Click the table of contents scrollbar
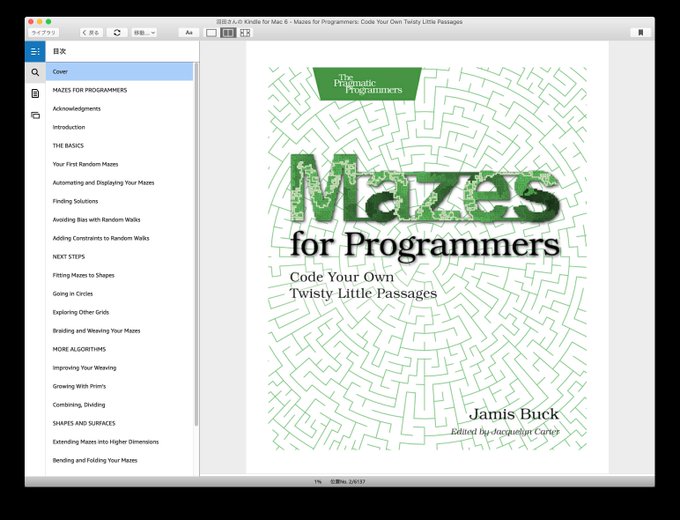Image resolution: width=680 pixels, height=520 pixels. [x=196, y=245]
